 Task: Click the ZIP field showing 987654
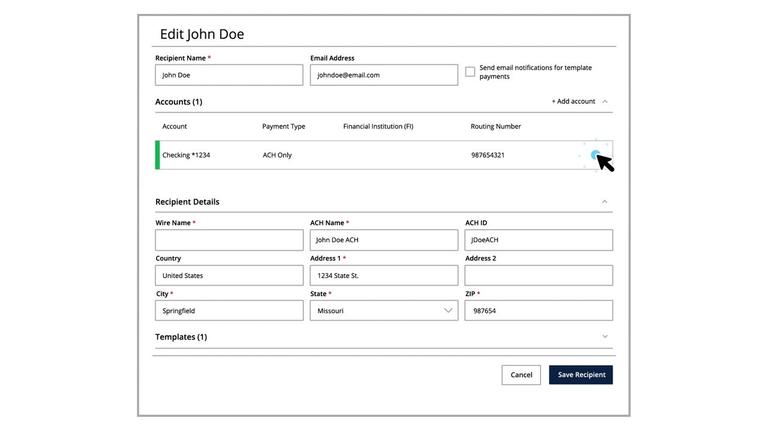[538, 311]
